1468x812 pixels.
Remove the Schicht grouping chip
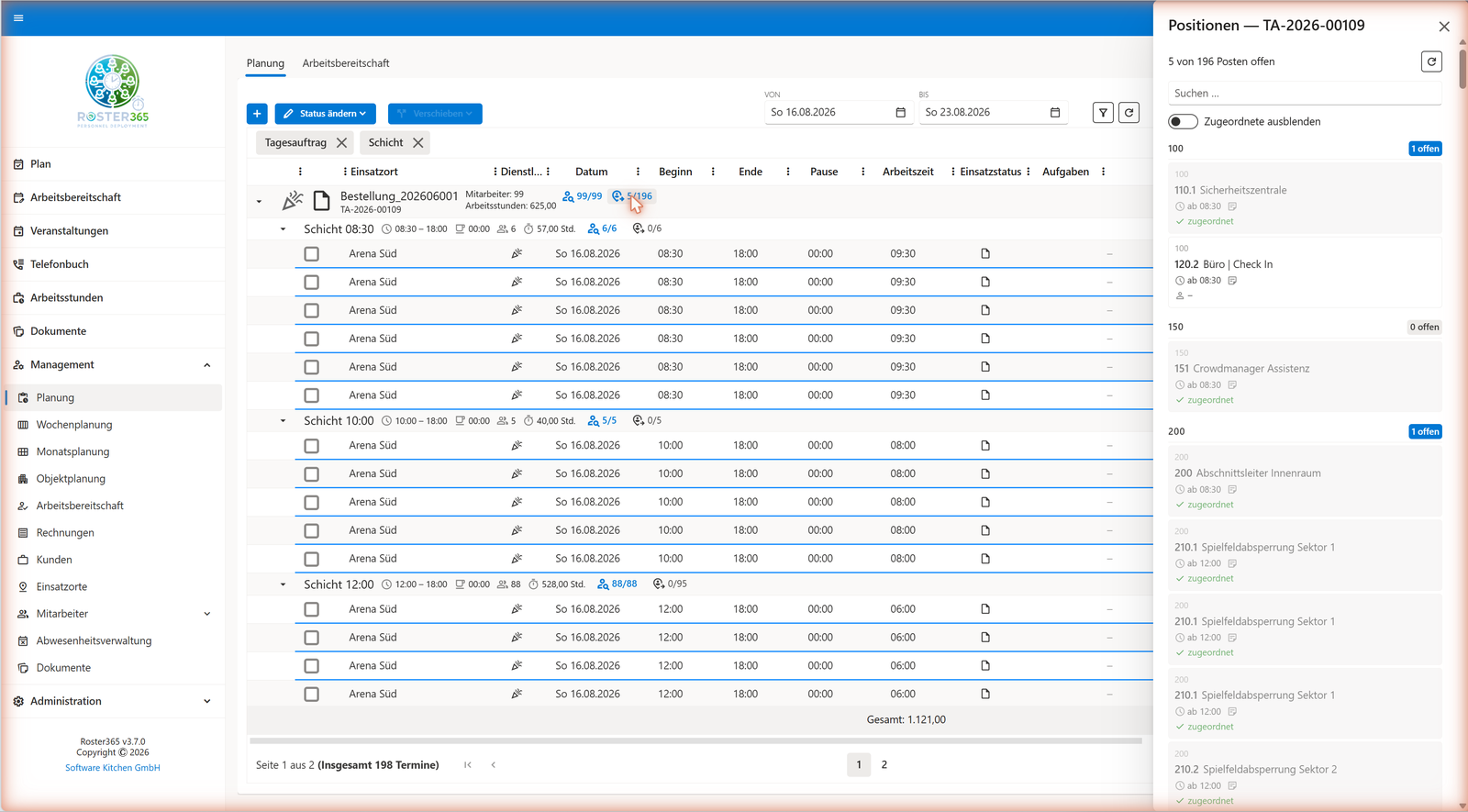(x=417, y=143)
